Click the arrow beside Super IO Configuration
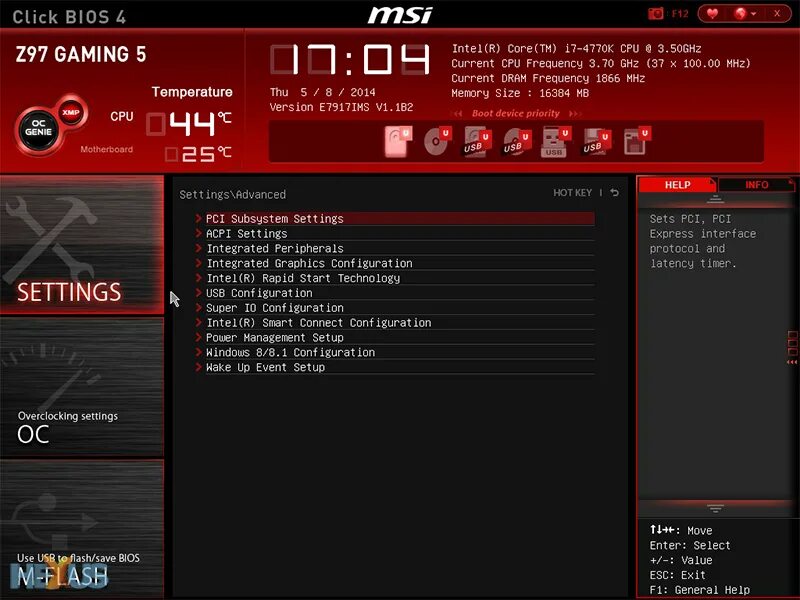 [198, 307]
